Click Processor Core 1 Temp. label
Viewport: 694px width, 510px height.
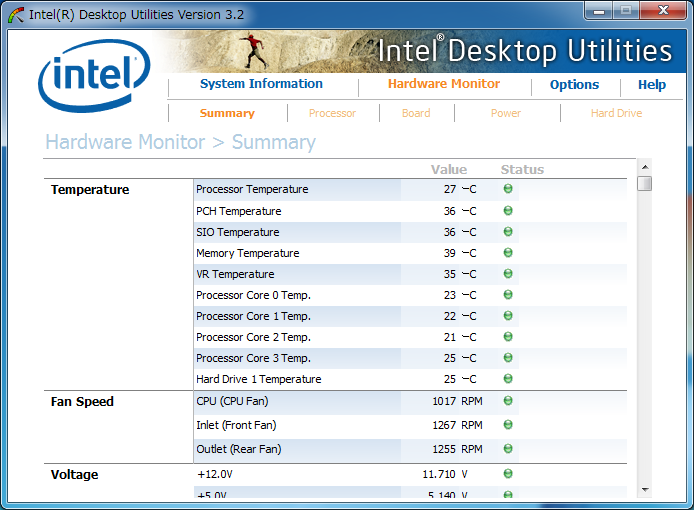(254, 317)
